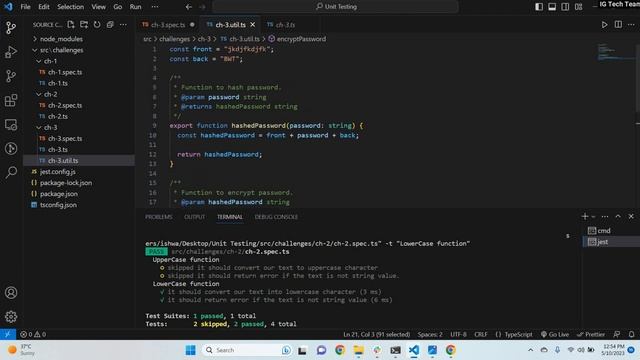Split the editor to the right
This screenshot has height=360, width=640.
click(618, 24)
